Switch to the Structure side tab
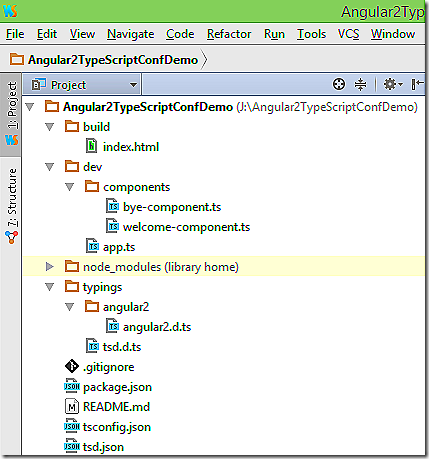This screenshot has height=459, width=429. point(12,206)
